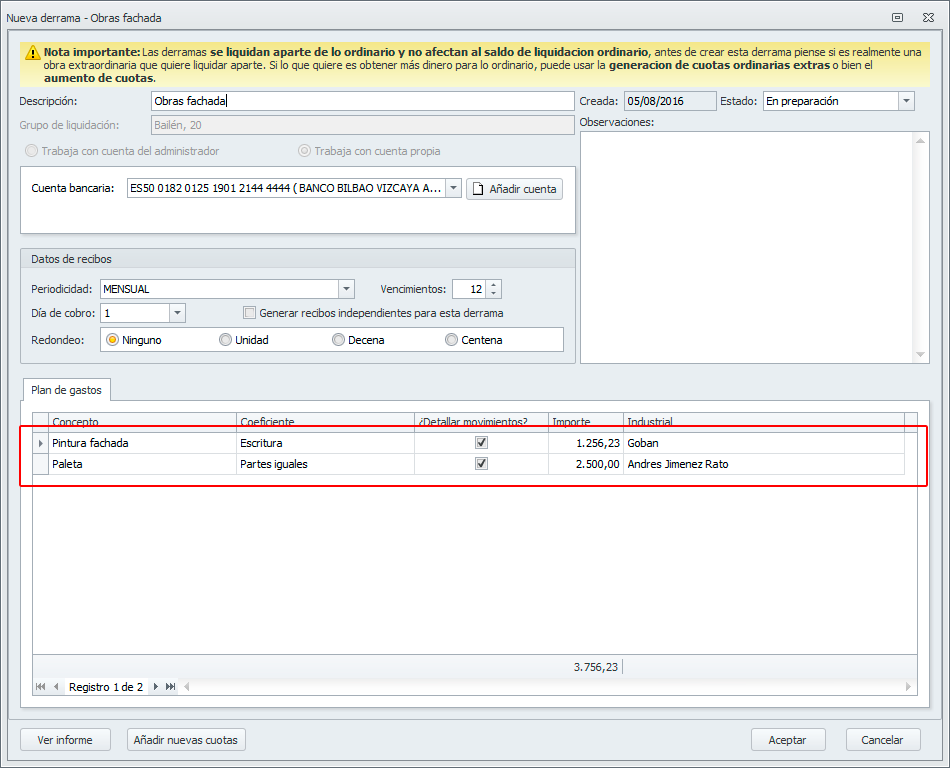Viewport: 950px width, 768px height.
Task: Select the 'Paleta' concept cell
Action: [x=142, y=464]
